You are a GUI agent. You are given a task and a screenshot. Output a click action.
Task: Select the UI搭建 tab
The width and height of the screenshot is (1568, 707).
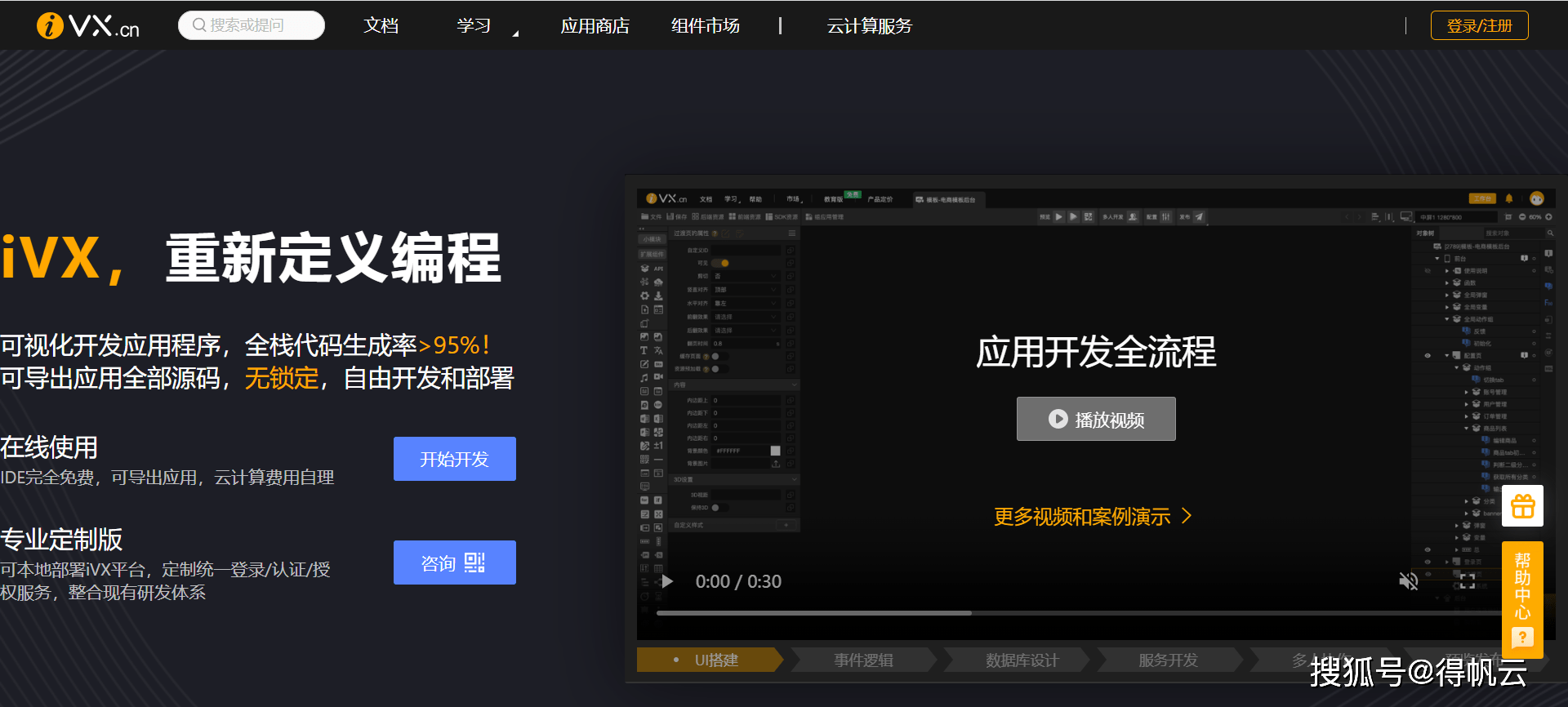click(x=709, y=660)
